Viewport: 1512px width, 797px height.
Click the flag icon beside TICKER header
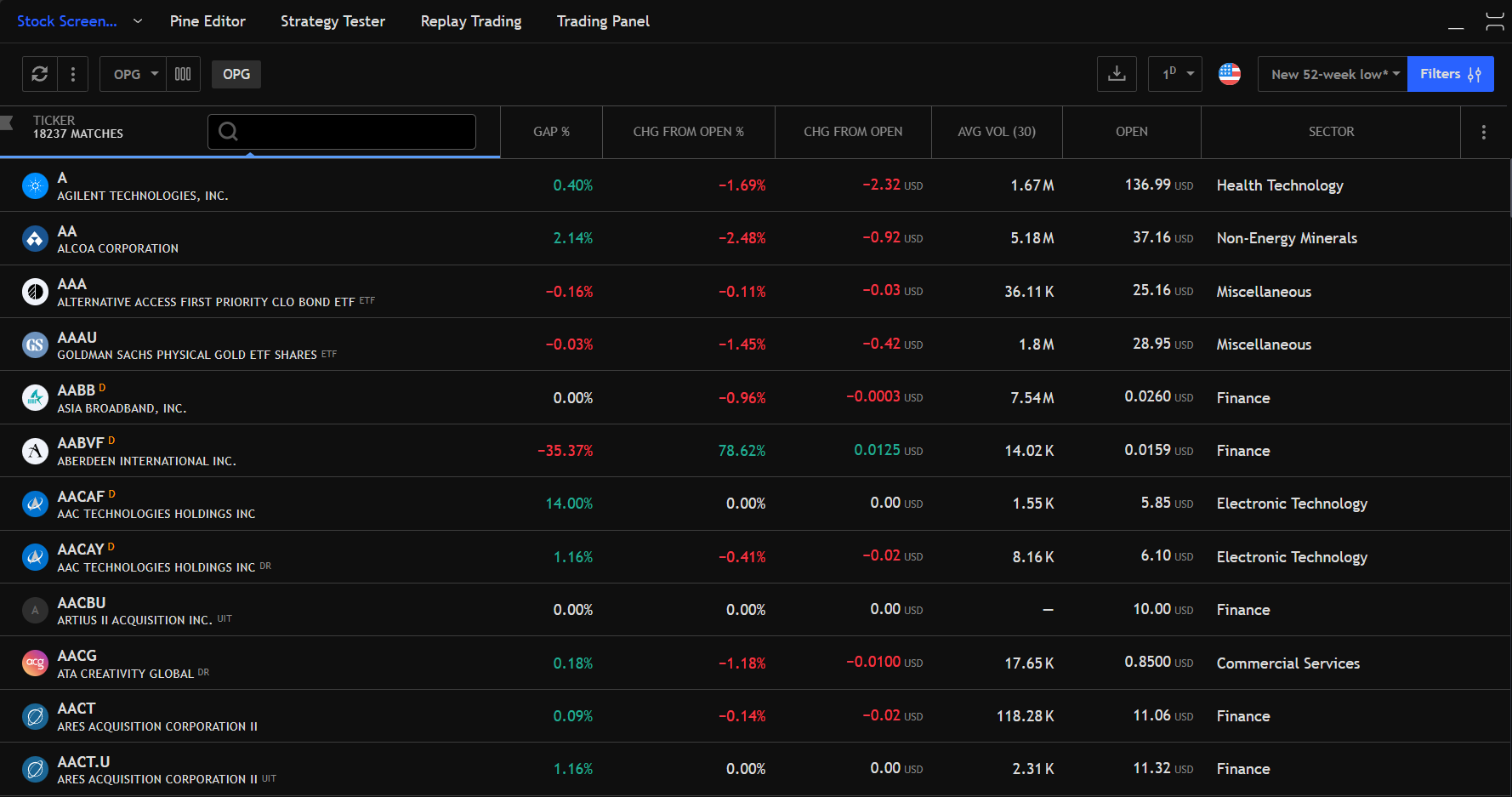pyautogui.click(x=7, y=122)
